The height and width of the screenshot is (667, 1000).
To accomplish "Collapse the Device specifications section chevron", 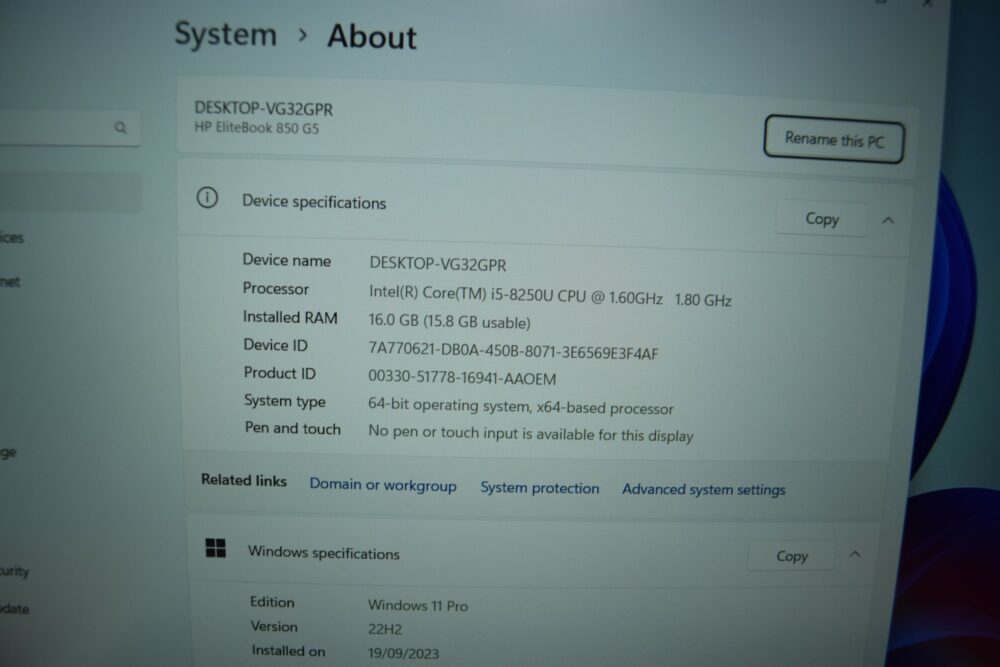I will [x=888, y=221].
